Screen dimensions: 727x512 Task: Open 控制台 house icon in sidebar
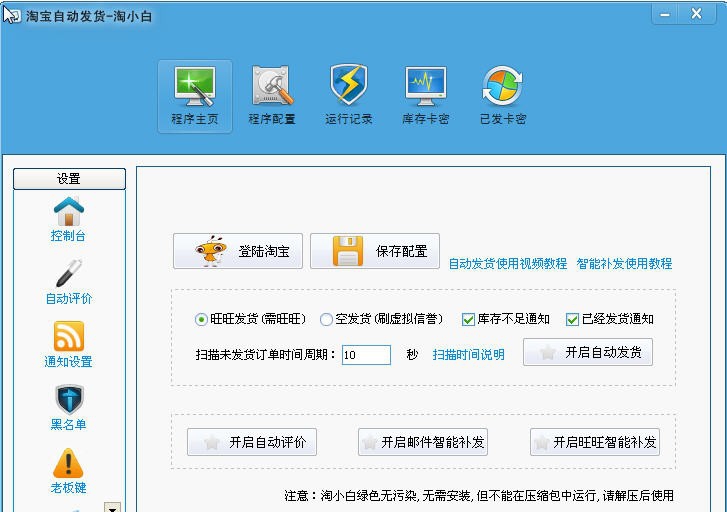click(69, 211)
